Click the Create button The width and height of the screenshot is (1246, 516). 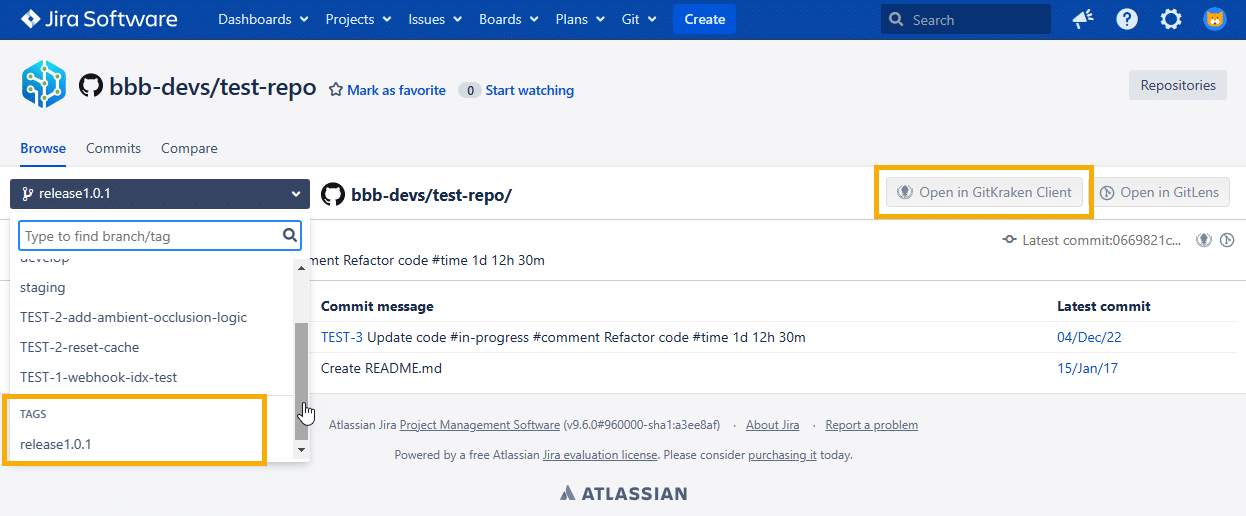pyautogui.click(x=705, y=19)
